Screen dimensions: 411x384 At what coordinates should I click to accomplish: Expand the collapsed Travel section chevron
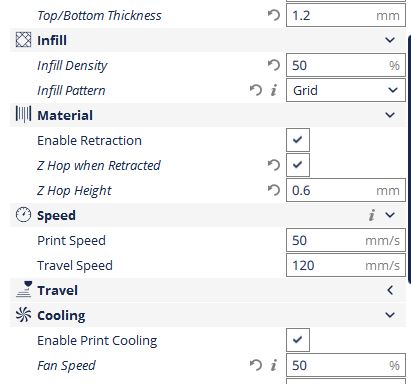pos(390,290)
